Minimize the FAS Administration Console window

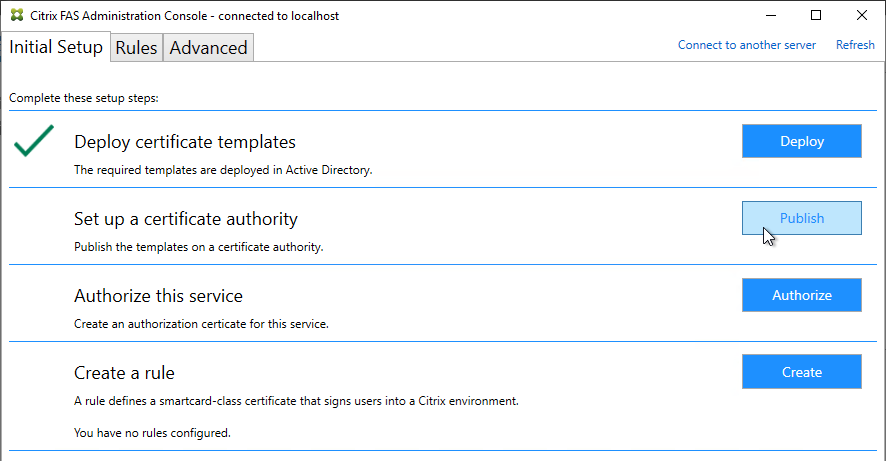click(771, 15)
